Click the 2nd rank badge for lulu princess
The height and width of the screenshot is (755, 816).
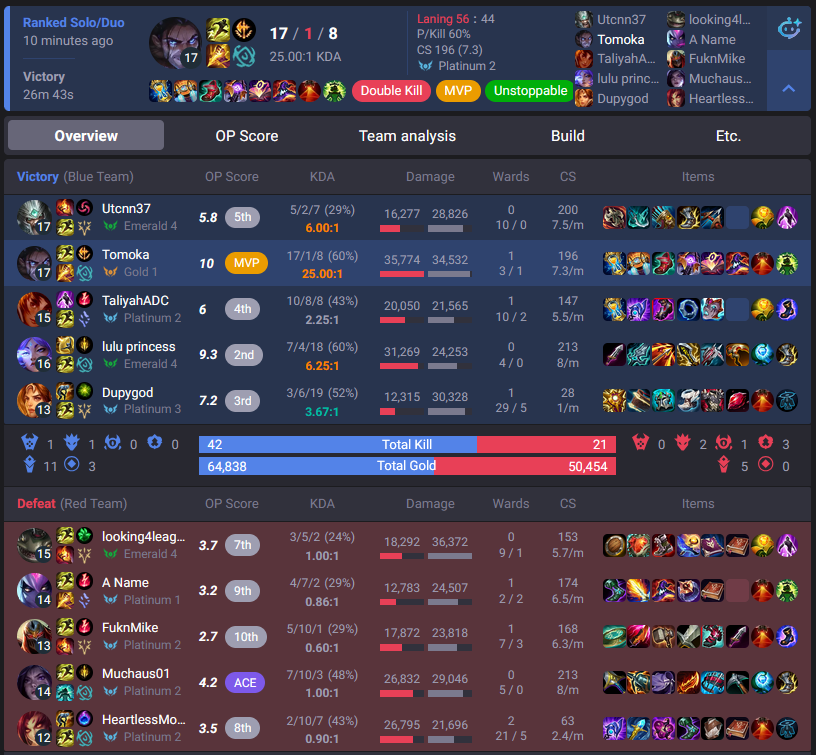[x=244, y=355]
